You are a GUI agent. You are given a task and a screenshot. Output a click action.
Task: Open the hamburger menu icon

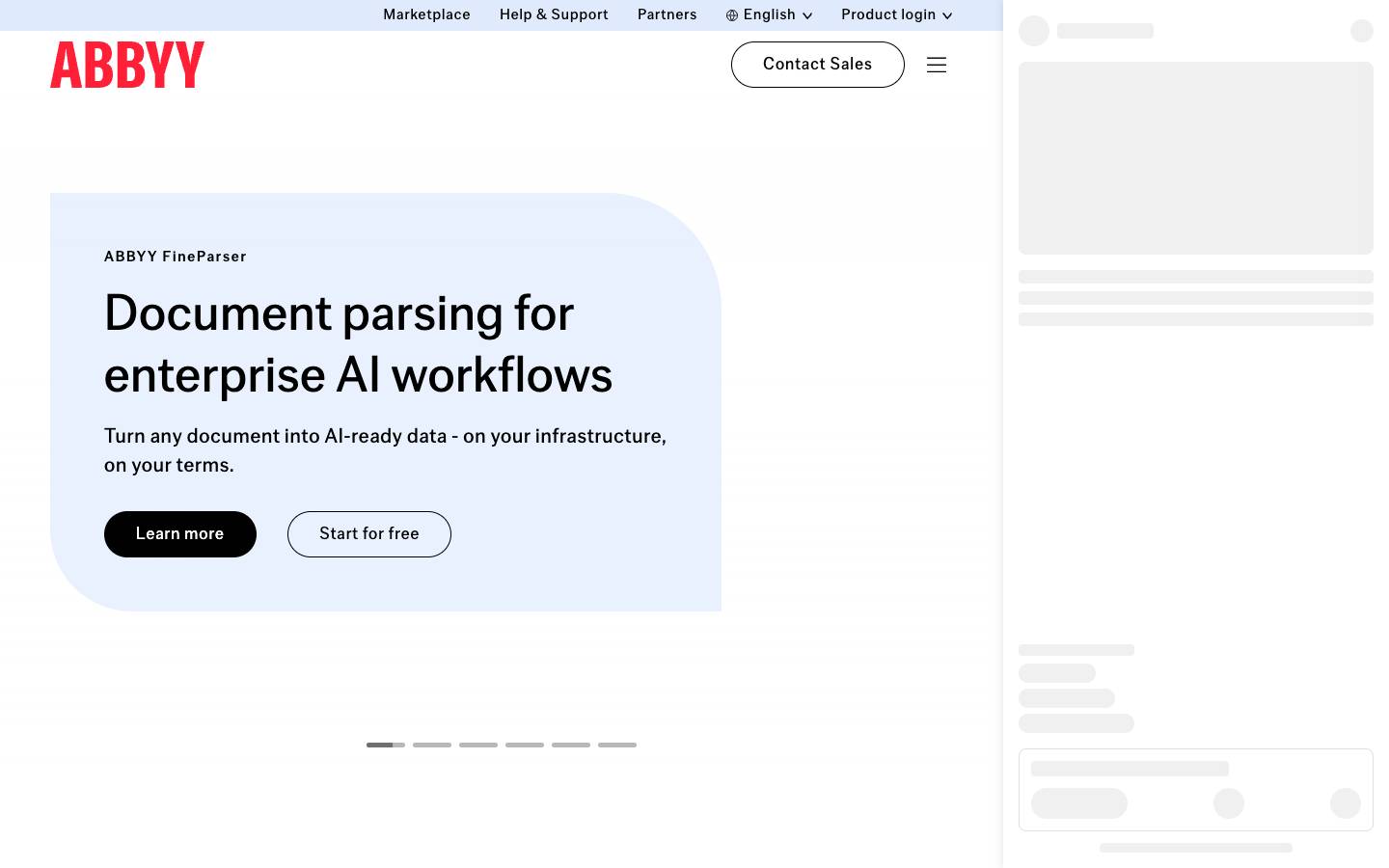937,65
